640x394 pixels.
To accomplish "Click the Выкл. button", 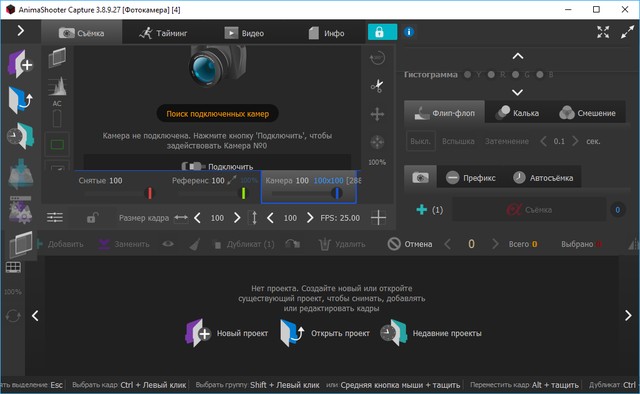I will 420,141.
